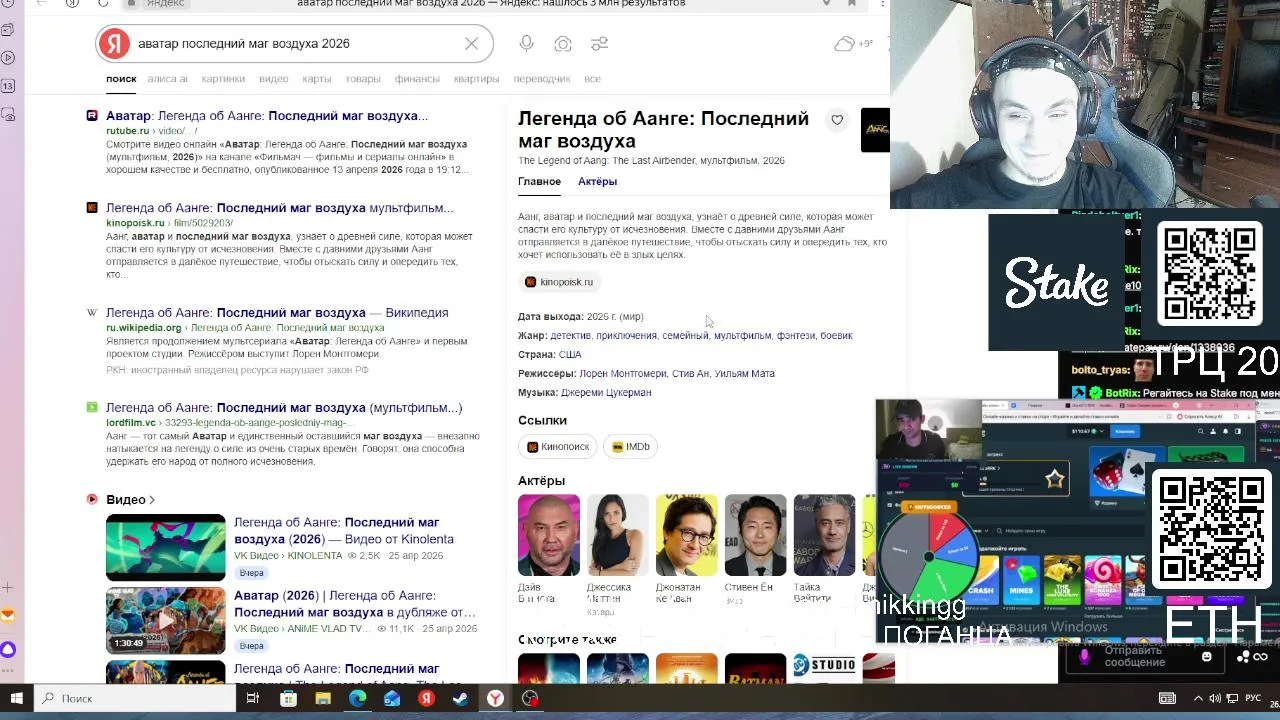The height and width of the screenshot is (720, 1280).
Task: Open the Alice assistant sidebar icon
Action: 8,650
